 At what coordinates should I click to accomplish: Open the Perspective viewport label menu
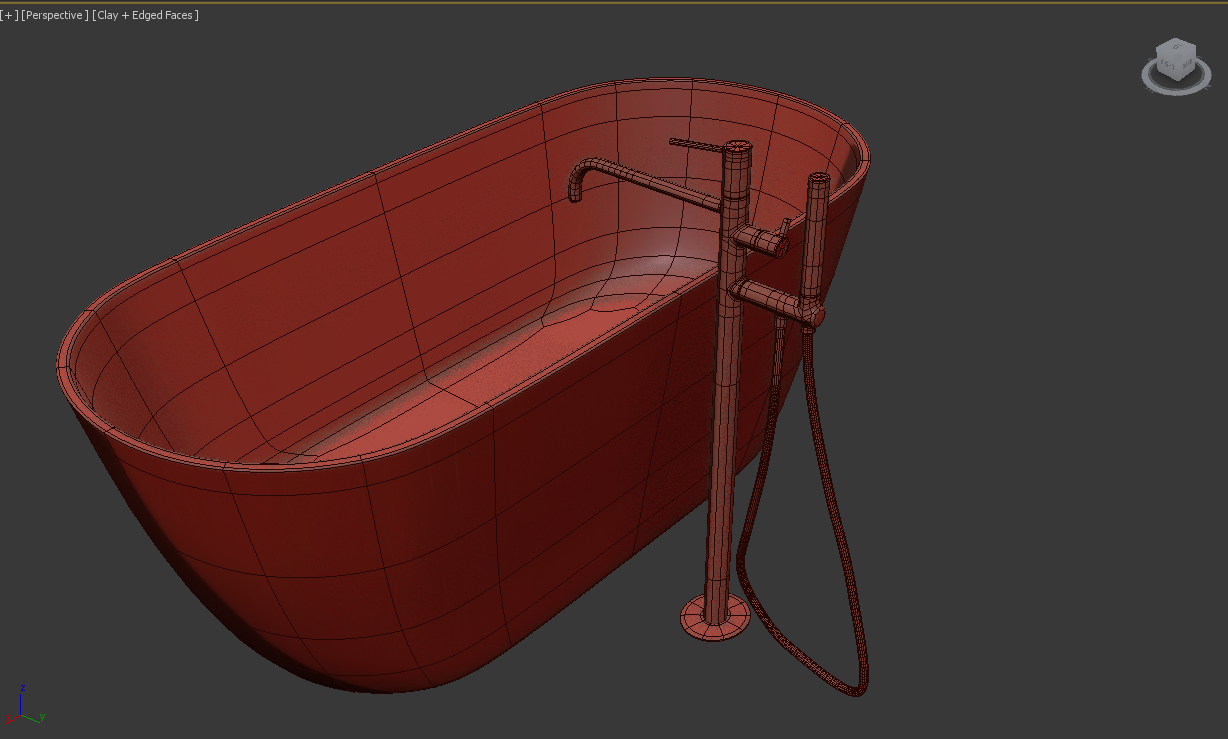[x=54, y=15]
